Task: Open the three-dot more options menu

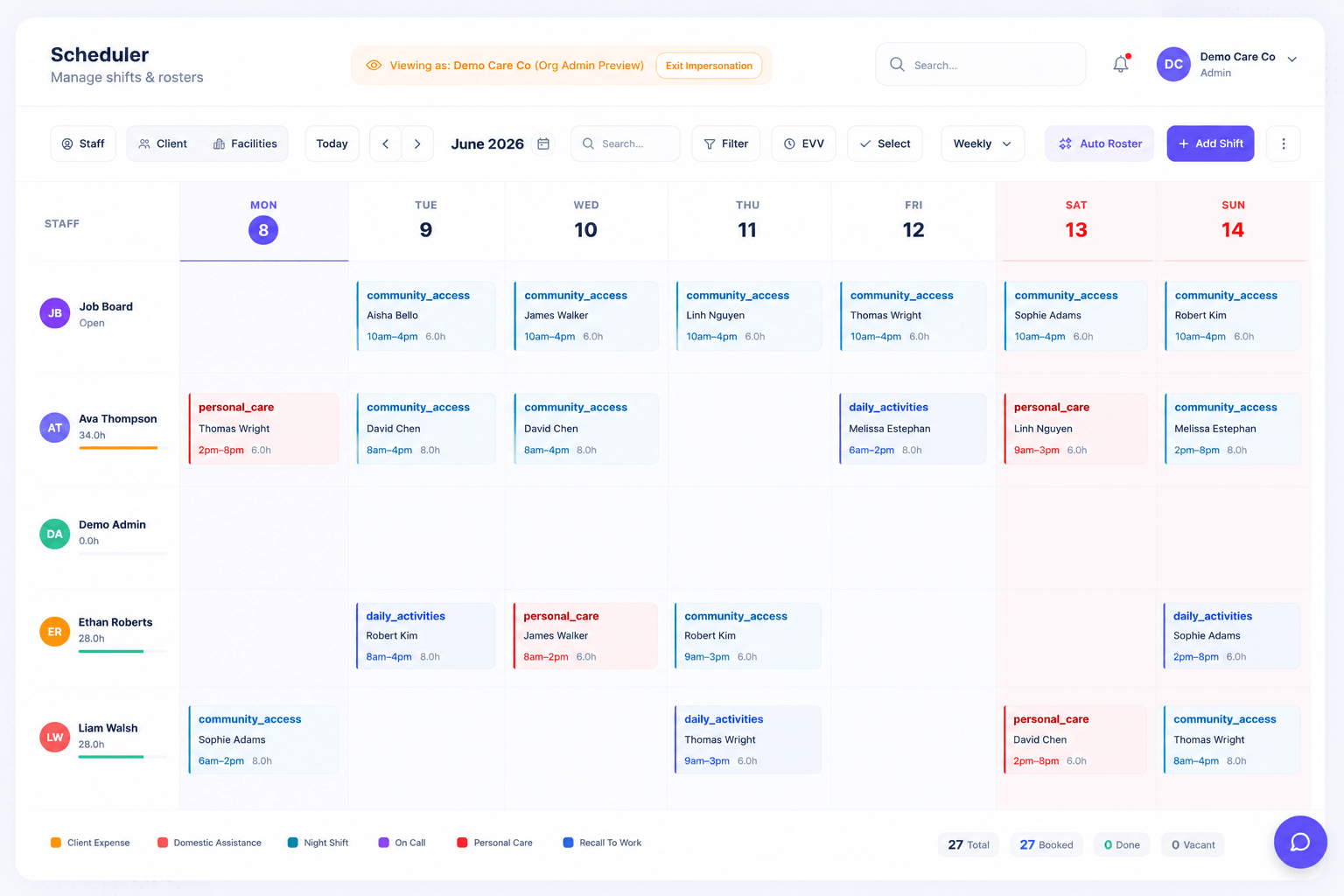Action: point(1284,143)
